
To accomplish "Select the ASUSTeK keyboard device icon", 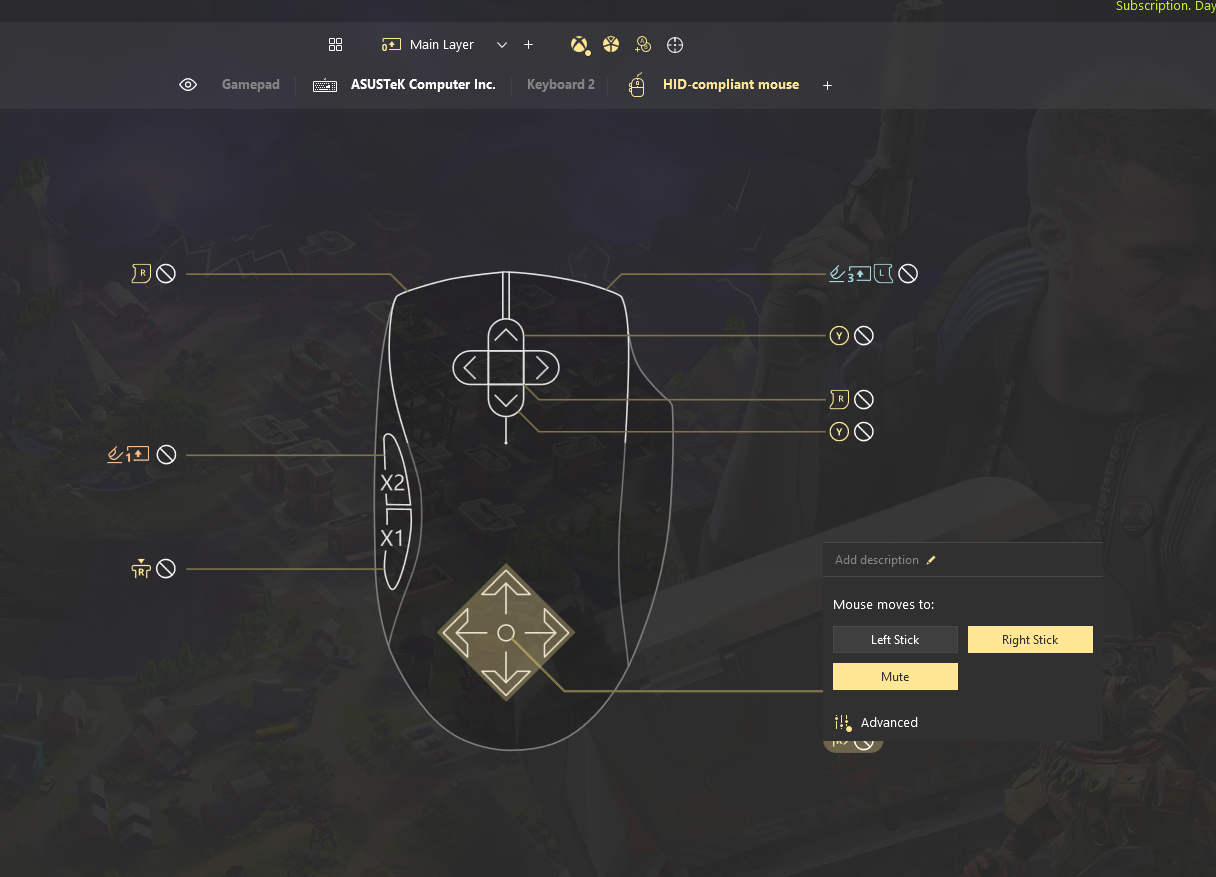I will [325, 85].
